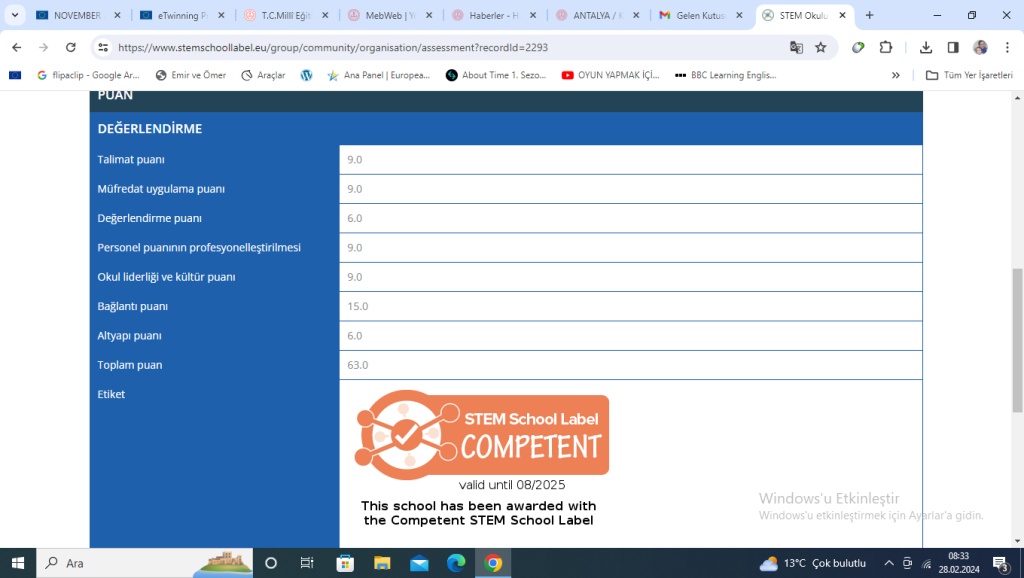Close the STEM Okulu tab
The image size is (1024, 578).
[x=842, y=15]
